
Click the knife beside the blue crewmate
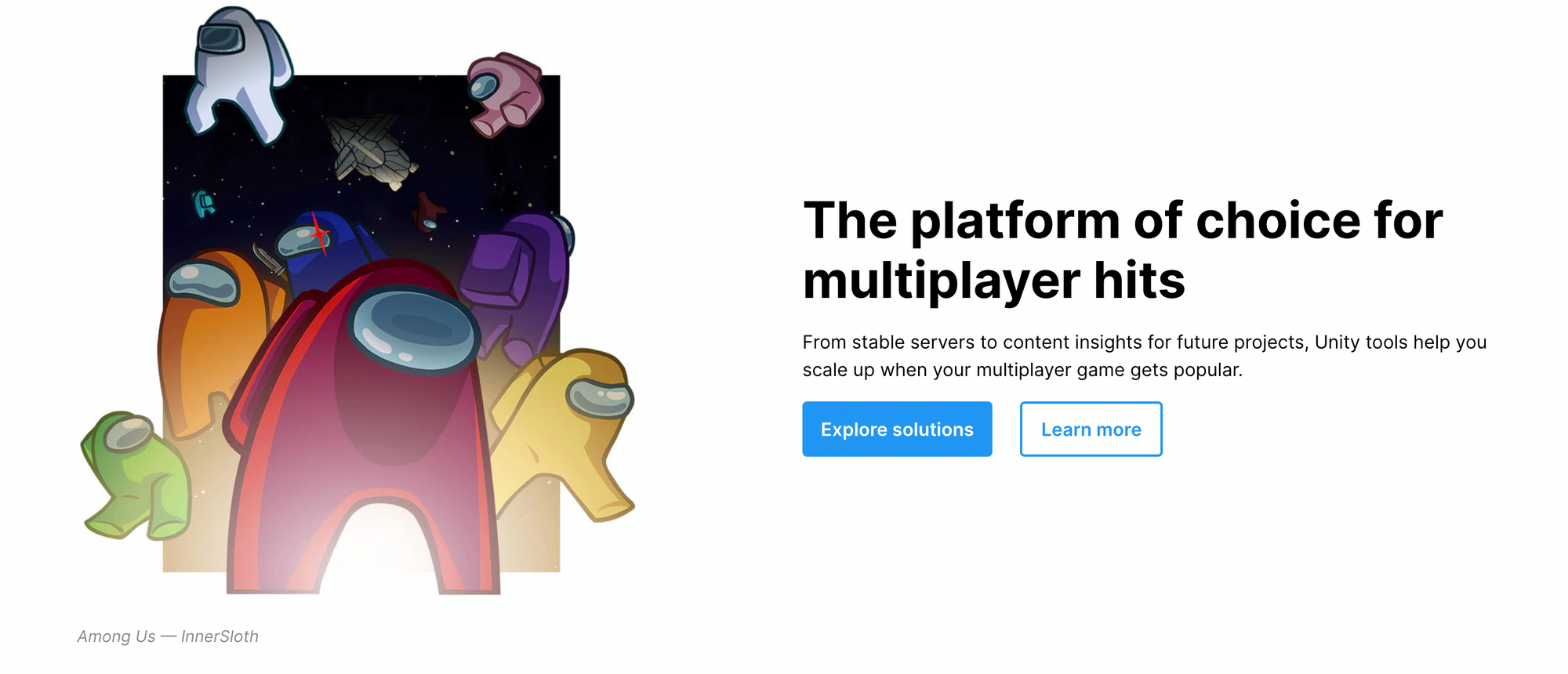pos(268,259)
